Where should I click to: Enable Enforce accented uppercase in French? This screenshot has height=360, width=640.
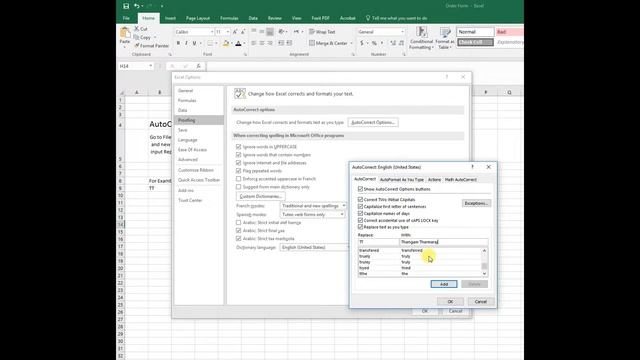pos(238,179)
